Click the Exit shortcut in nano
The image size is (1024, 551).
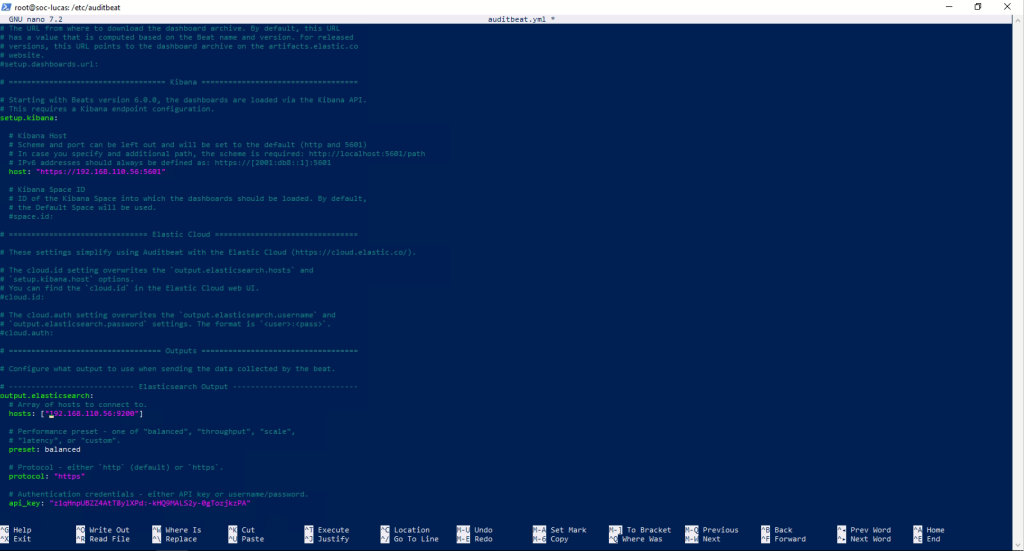[x=22, y=539]
